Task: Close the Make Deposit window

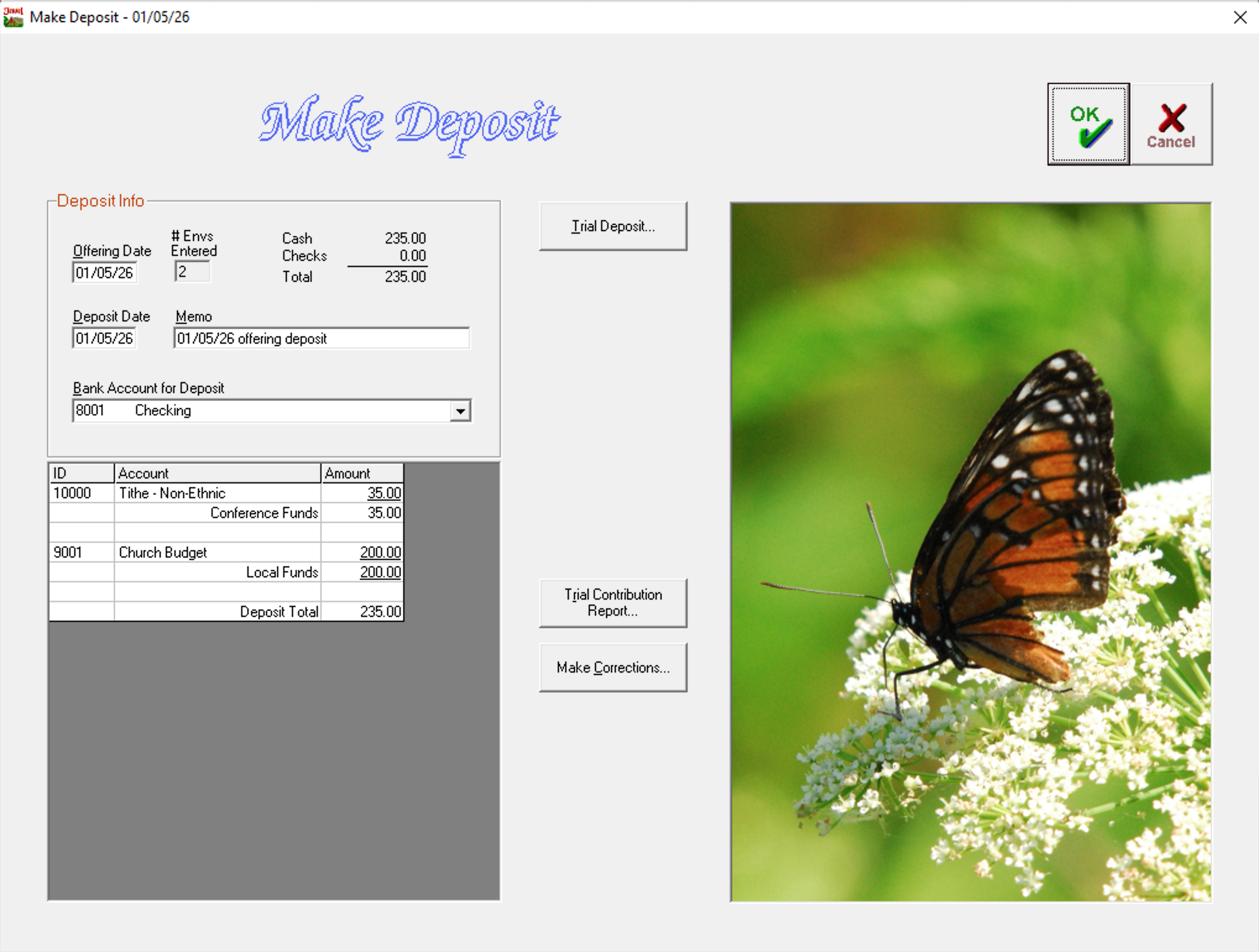Action: [x=1240, y=17]
